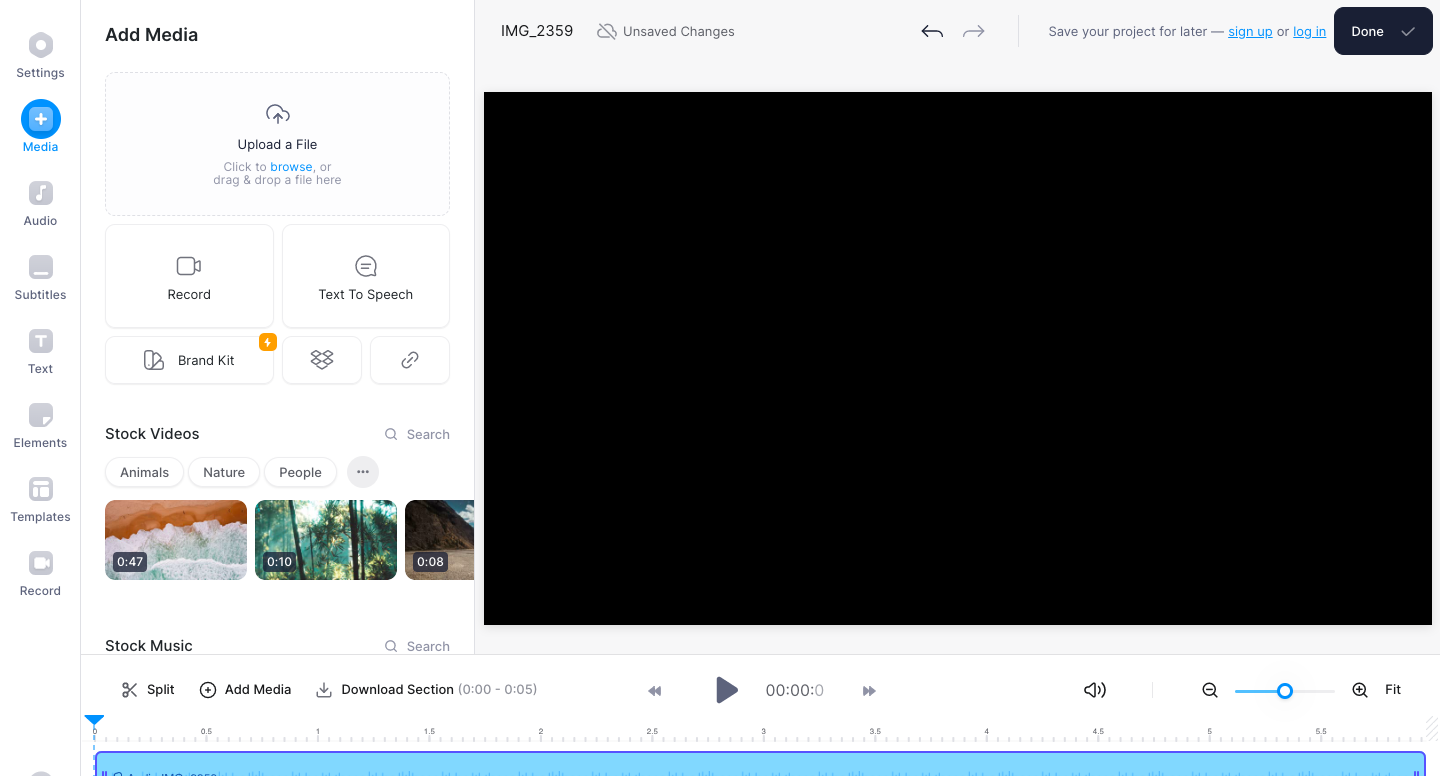Click the Record card with camera icon

coord(189,276)
